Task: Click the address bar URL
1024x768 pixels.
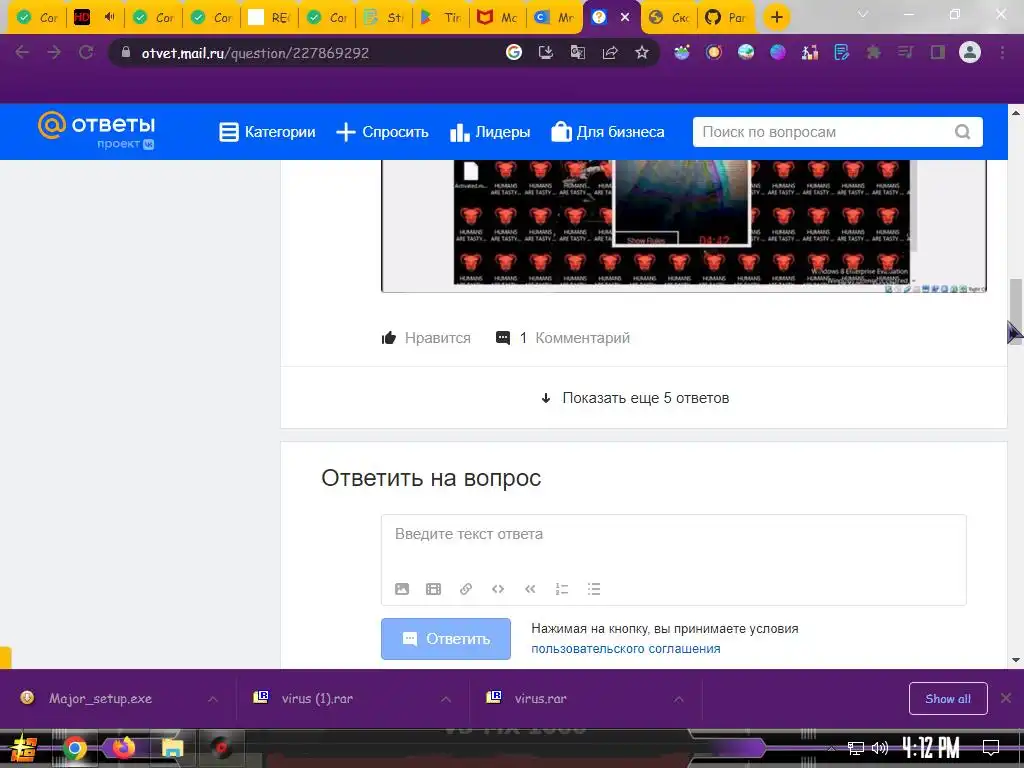Action: [255, 53]
